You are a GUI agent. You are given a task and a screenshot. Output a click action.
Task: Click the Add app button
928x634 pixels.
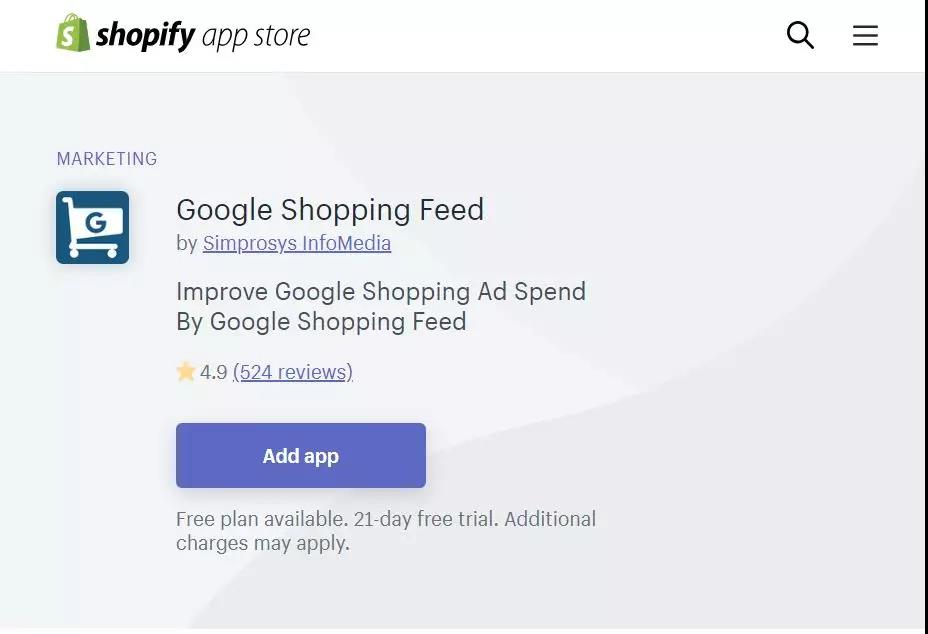tap(301, 456)
